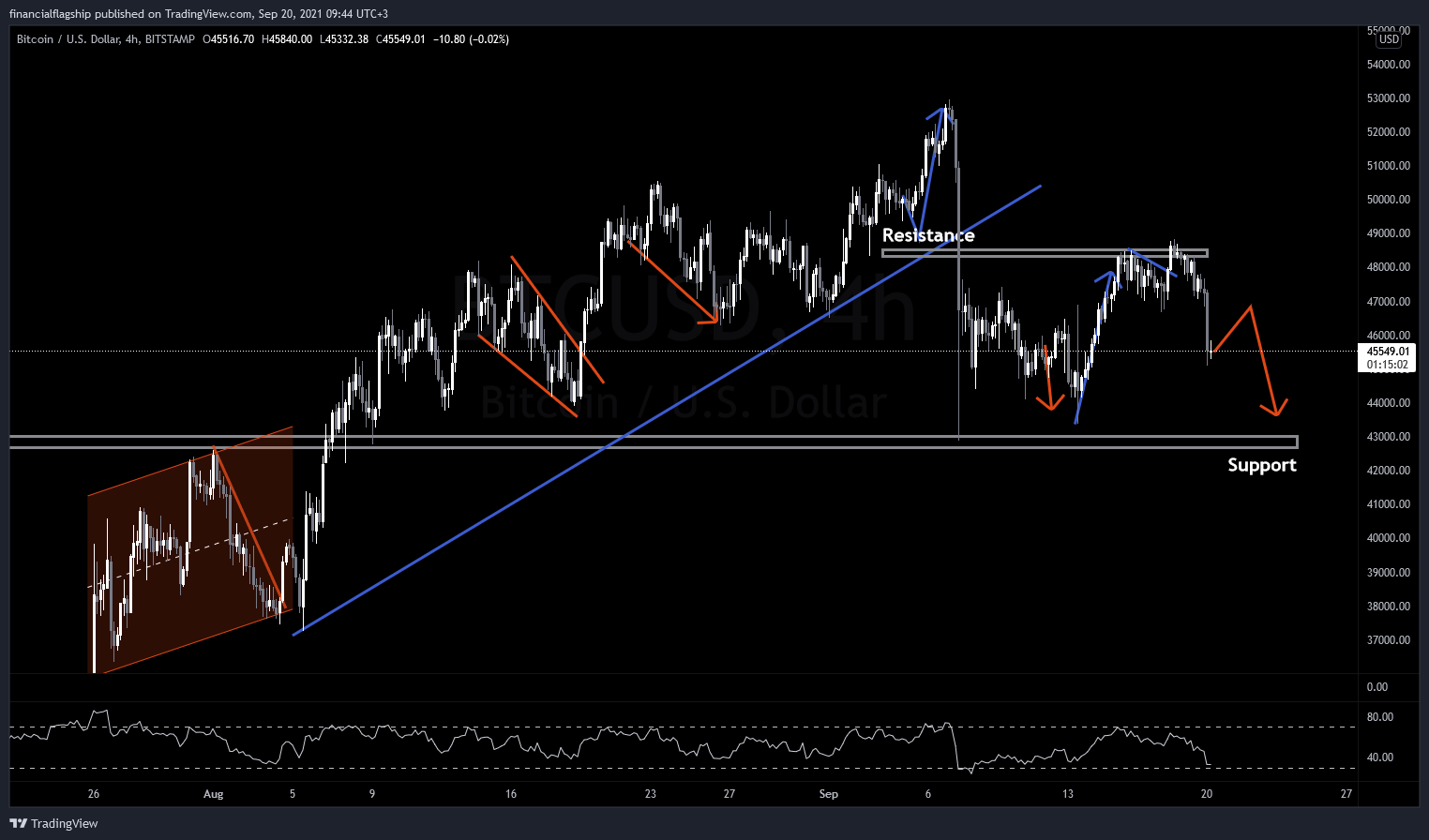The width and height of the screenshot is (1429, 840).
Task: Click the 38000.00 price axis label
Action: click(x=1389, y=607)
